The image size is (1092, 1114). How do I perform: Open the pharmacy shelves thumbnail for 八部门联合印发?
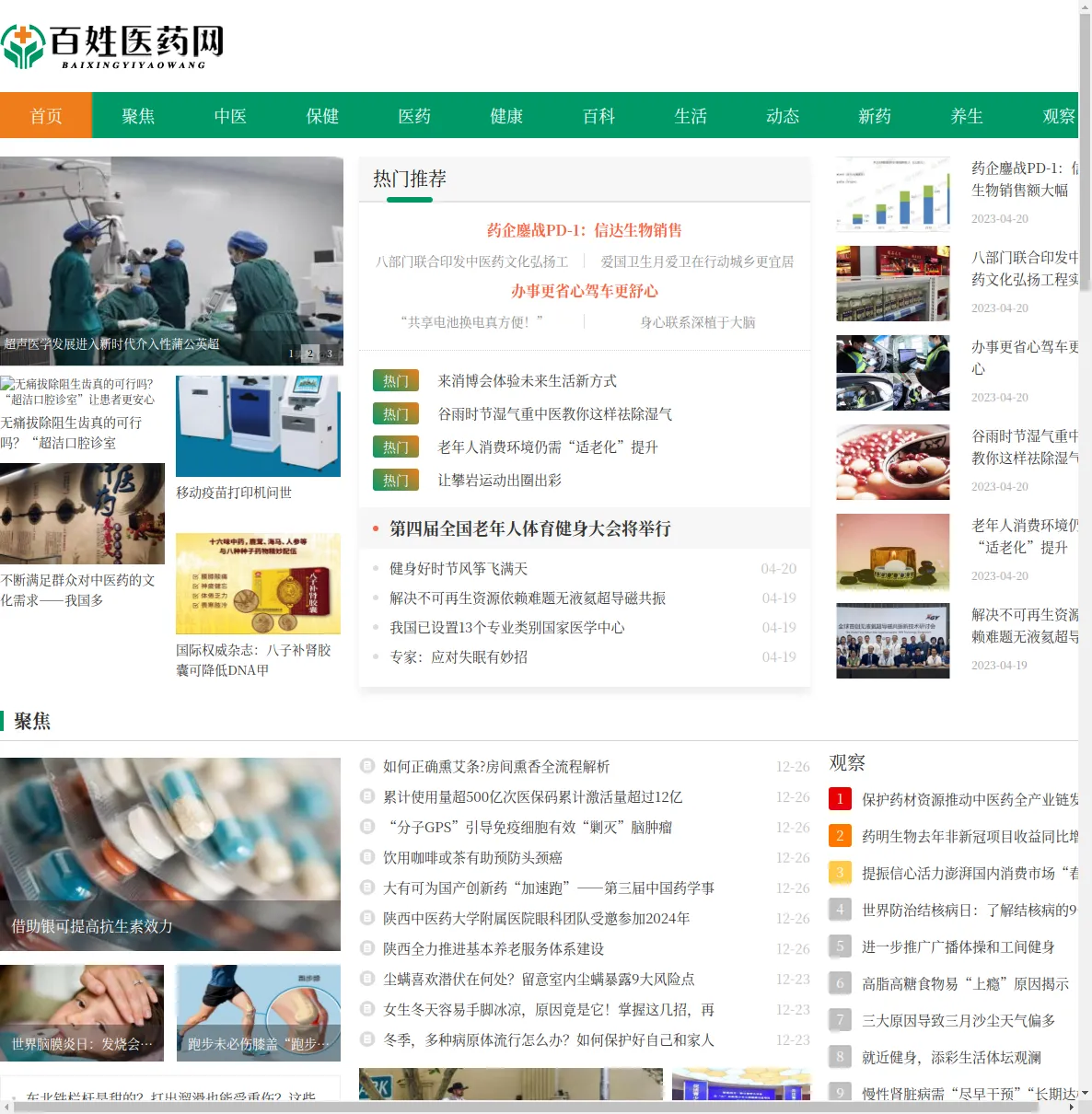point(893,284)
